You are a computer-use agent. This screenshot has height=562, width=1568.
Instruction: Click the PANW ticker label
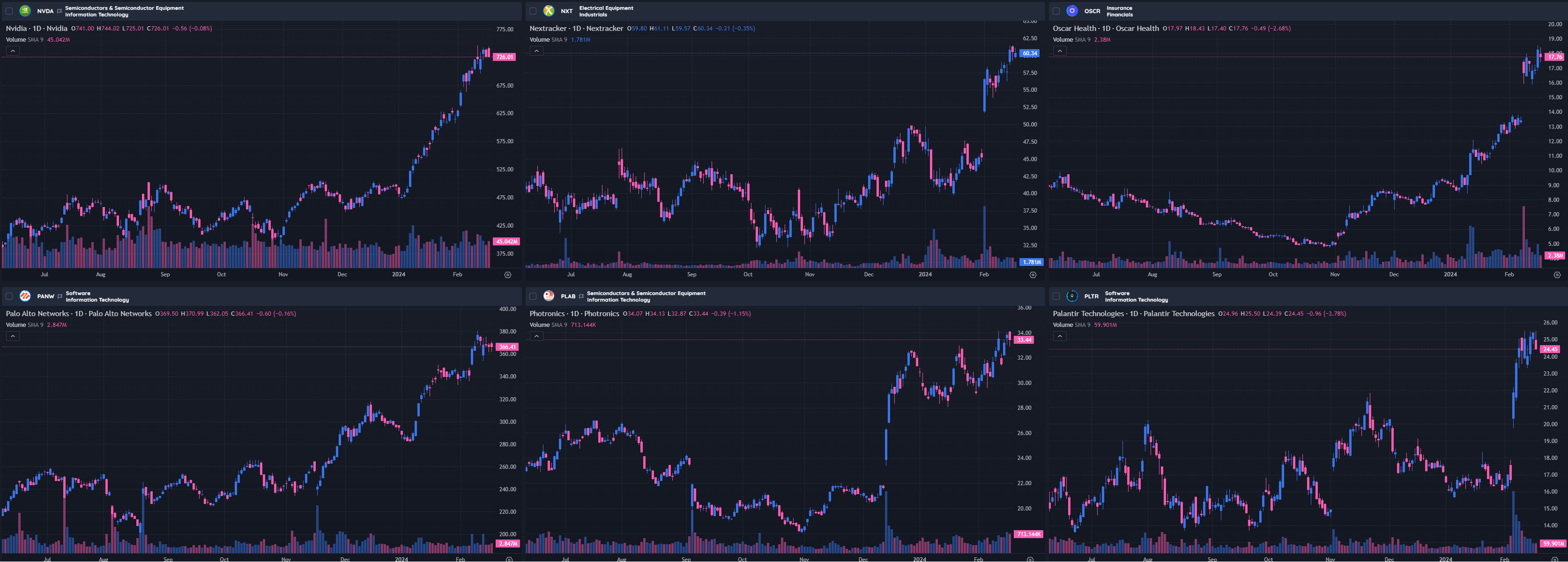tap(45, 296)
